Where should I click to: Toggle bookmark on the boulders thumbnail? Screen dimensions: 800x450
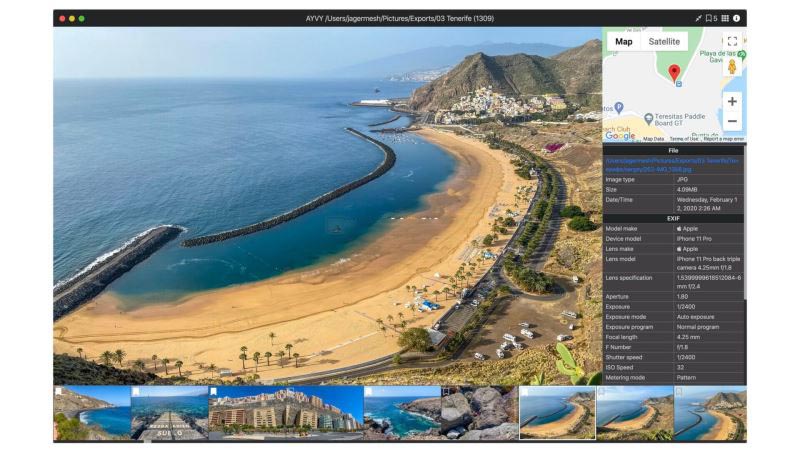(446, 391)
